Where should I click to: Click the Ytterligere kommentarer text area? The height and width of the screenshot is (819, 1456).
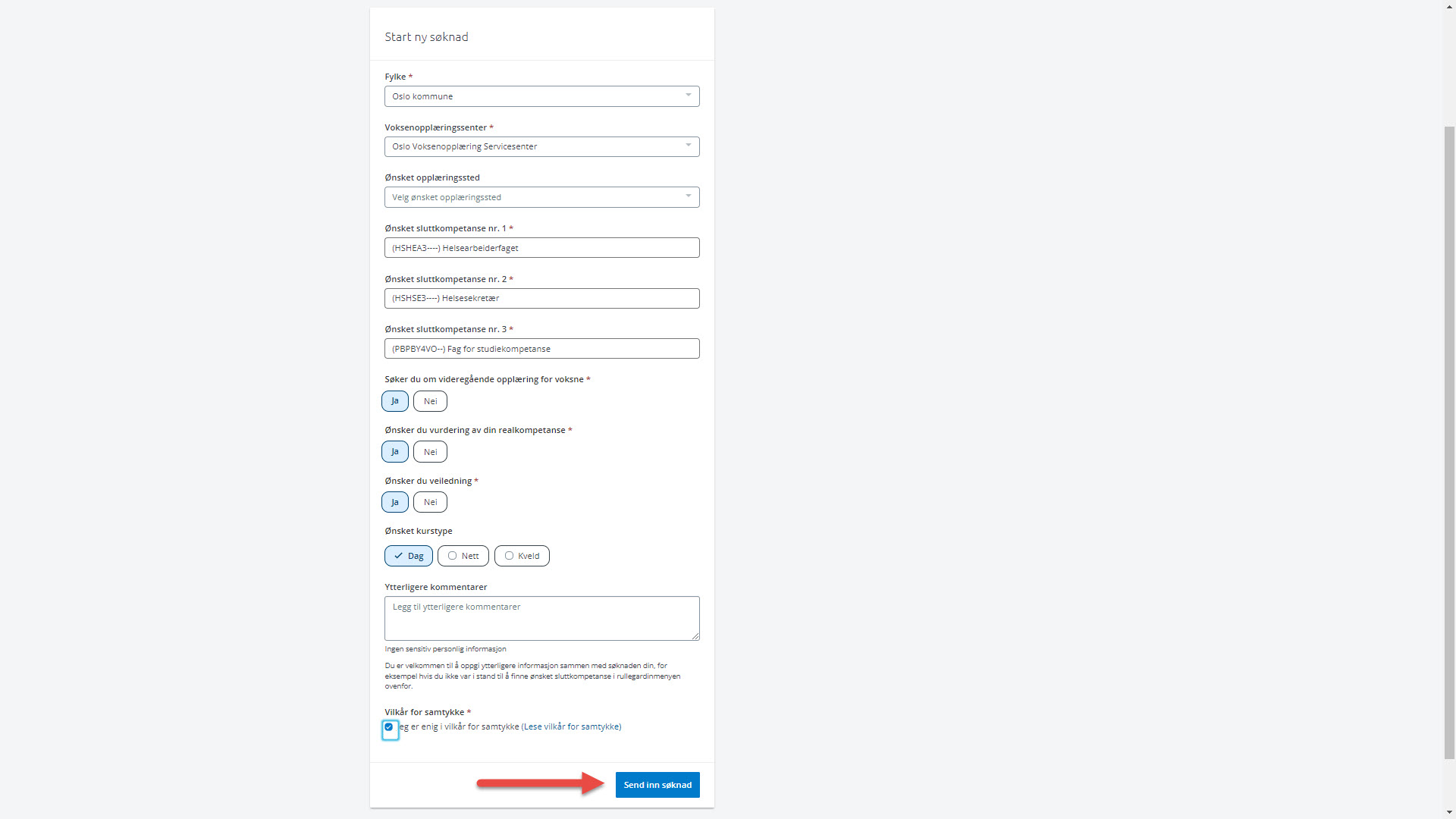pos(541,618)
